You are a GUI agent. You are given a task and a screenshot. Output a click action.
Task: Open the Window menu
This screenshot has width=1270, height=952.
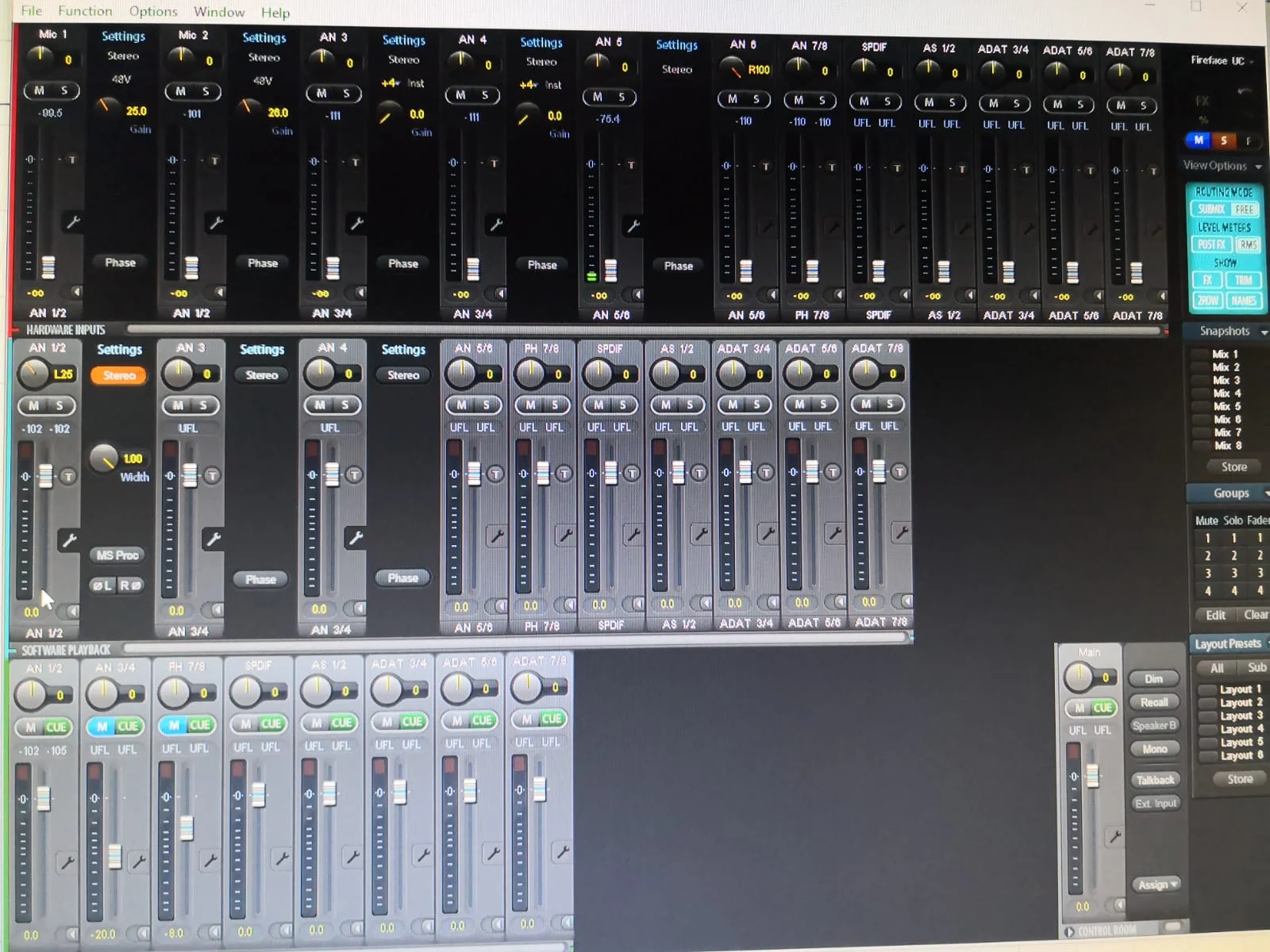tap(219, 12)
